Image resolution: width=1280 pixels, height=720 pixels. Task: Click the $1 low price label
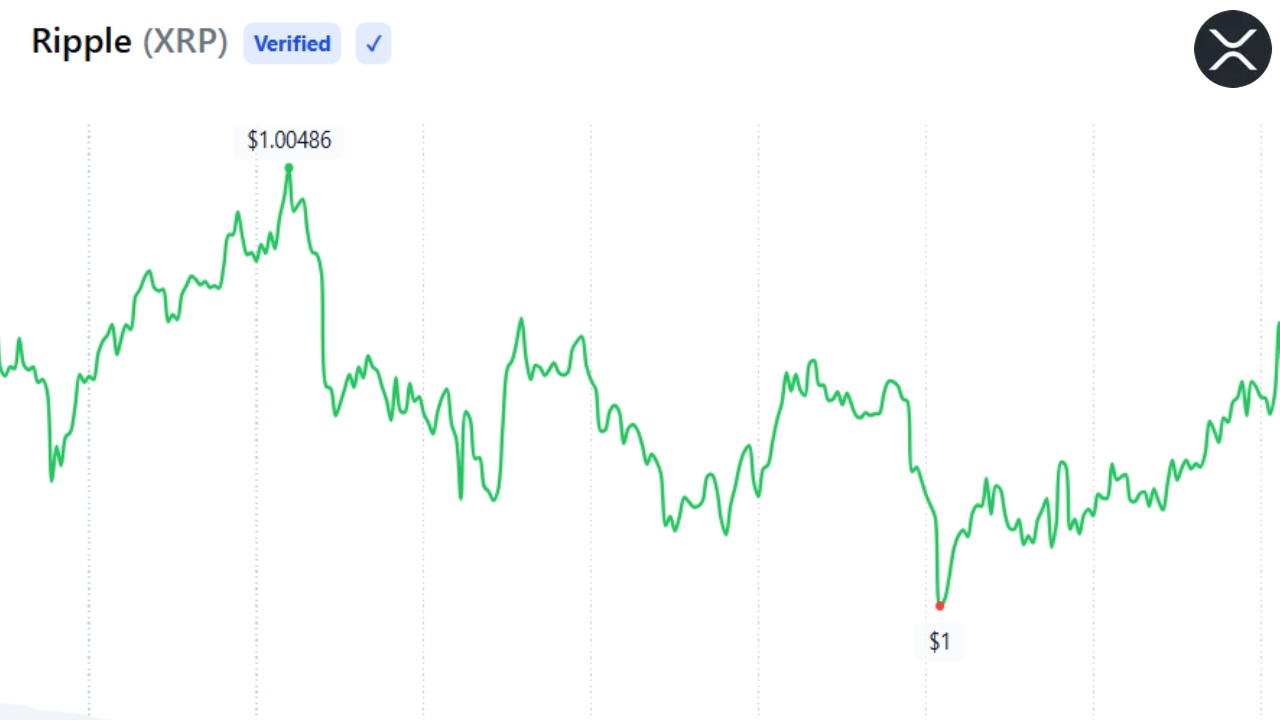pos(940,642)
